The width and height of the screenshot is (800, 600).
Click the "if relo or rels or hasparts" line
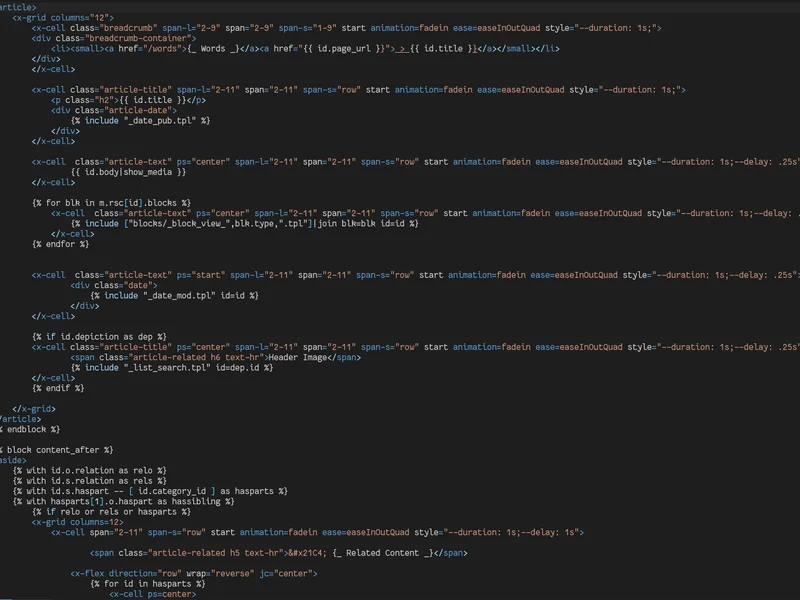click(111, 511)
